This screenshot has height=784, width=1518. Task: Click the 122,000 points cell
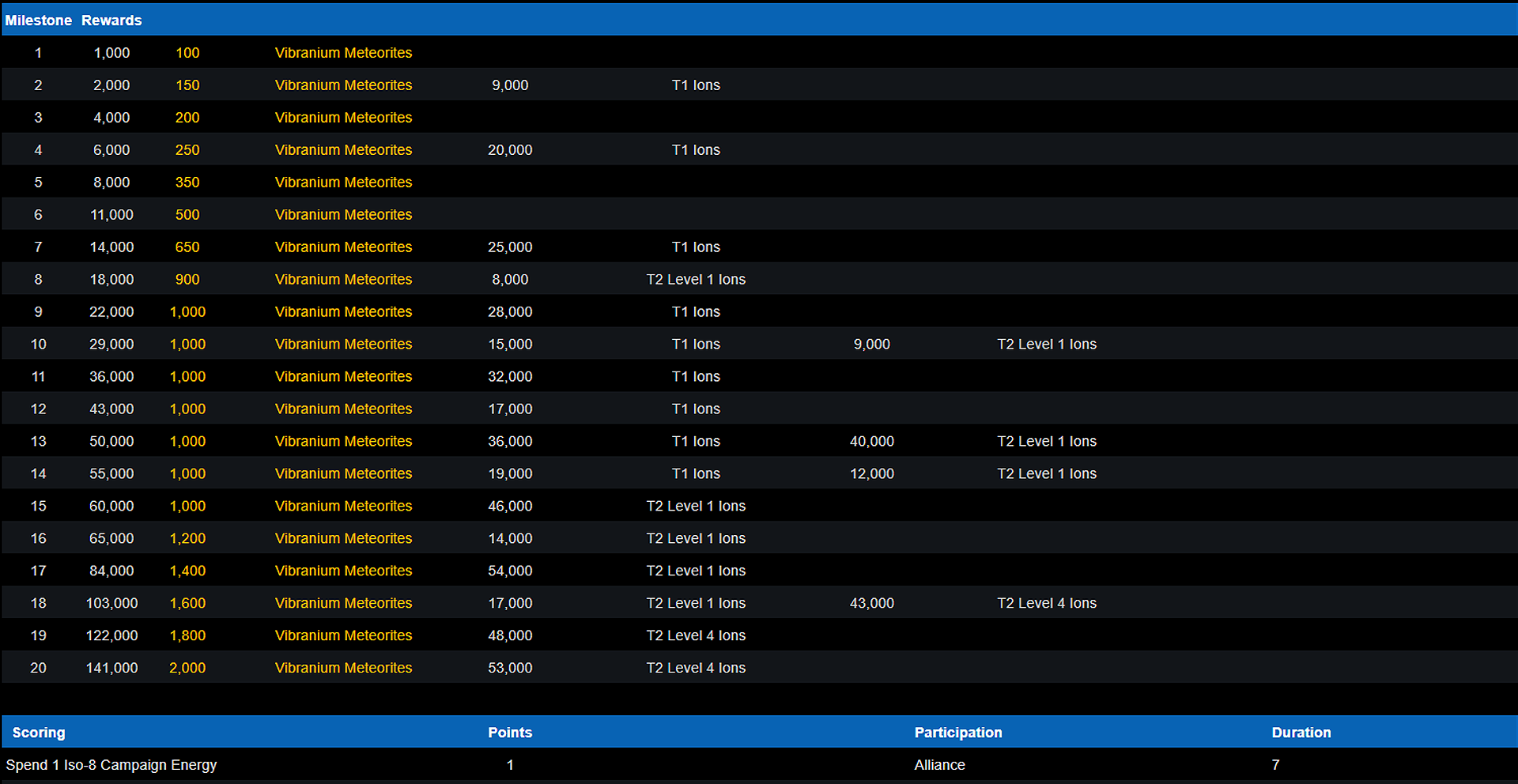[x=111, y=636]
